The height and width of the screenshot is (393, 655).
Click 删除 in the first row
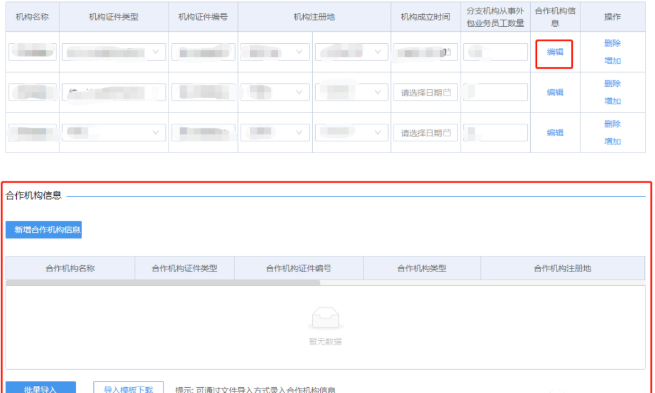(612, 43)
